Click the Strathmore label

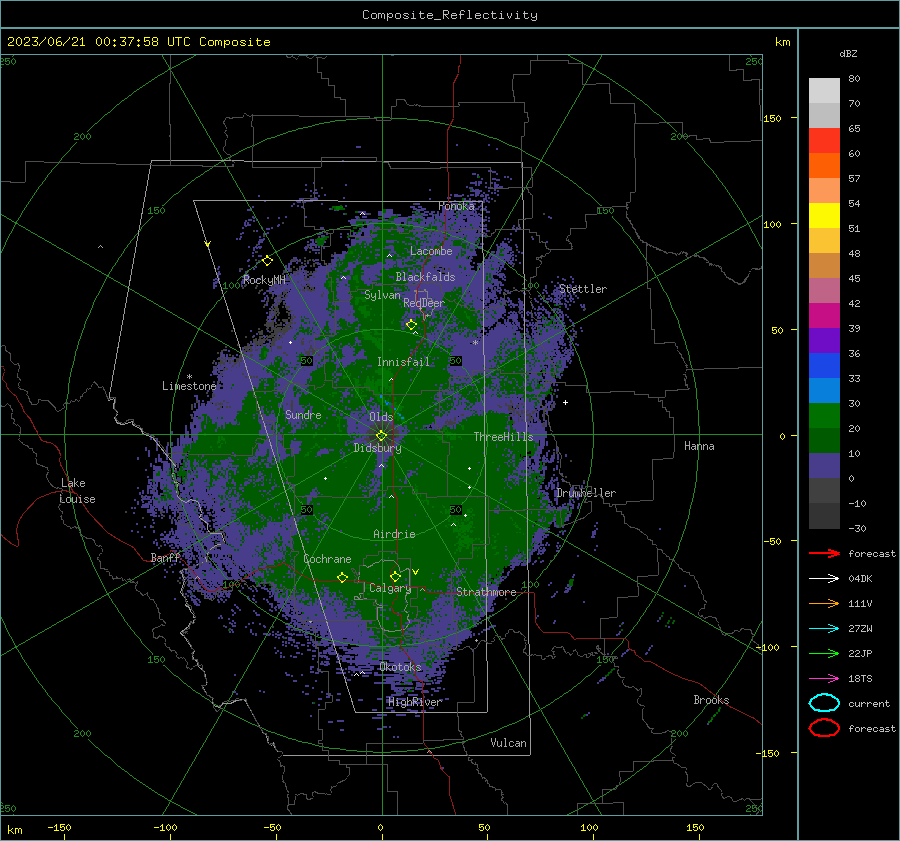click(x=486, y=592)
